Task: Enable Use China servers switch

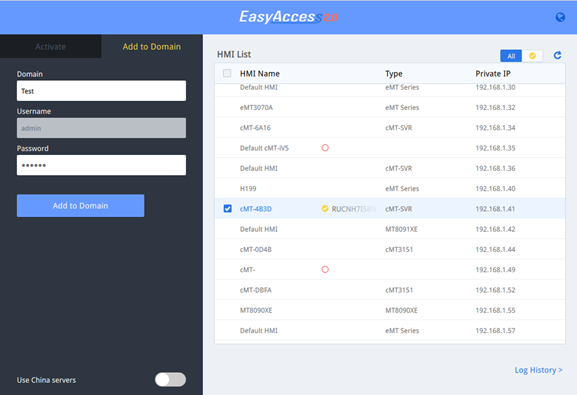Action: click(x=170, y=380)
